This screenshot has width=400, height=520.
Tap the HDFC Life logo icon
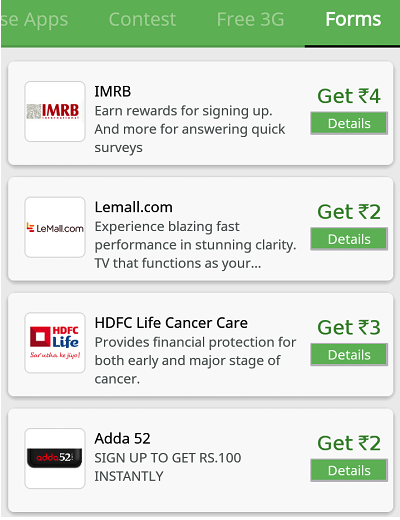click(55, 343)
